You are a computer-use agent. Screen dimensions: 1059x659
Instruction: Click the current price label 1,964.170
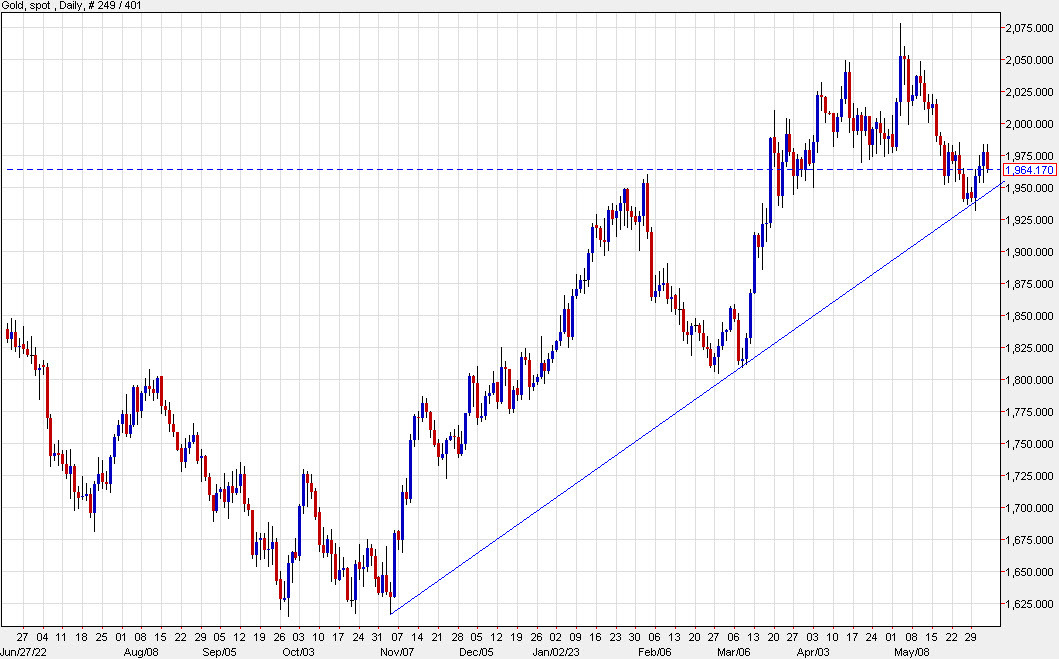click(1030, 170)
